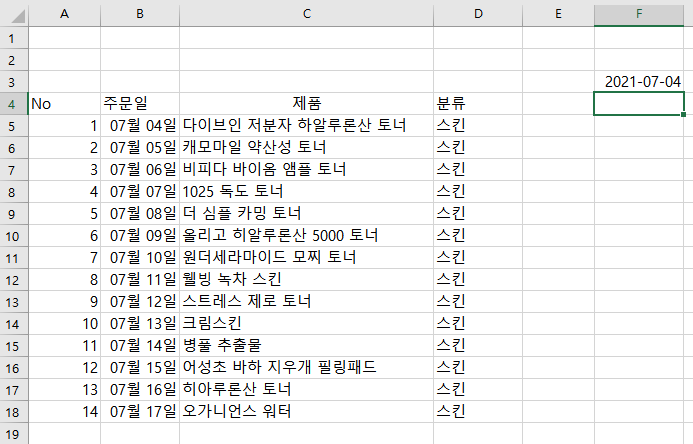
Task: Click 어성초 바하 지우개 필링패드 cell
Action: tap(306, 368)
